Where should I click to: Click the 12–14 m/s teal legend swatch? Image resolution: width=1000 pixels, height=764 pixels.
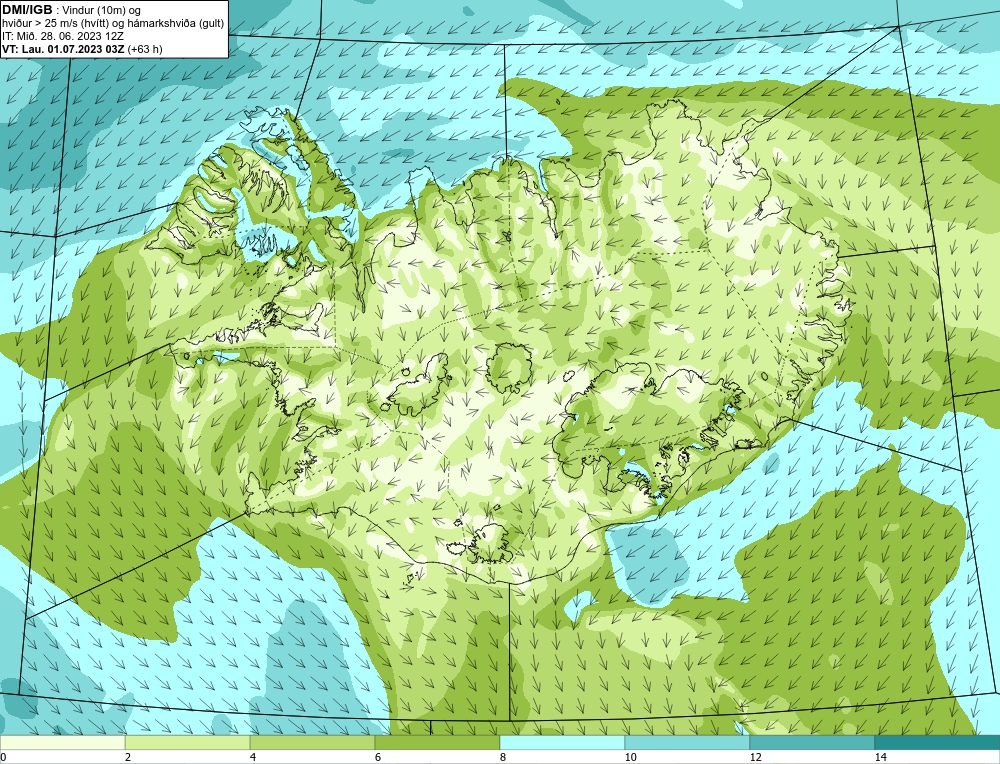812,742
